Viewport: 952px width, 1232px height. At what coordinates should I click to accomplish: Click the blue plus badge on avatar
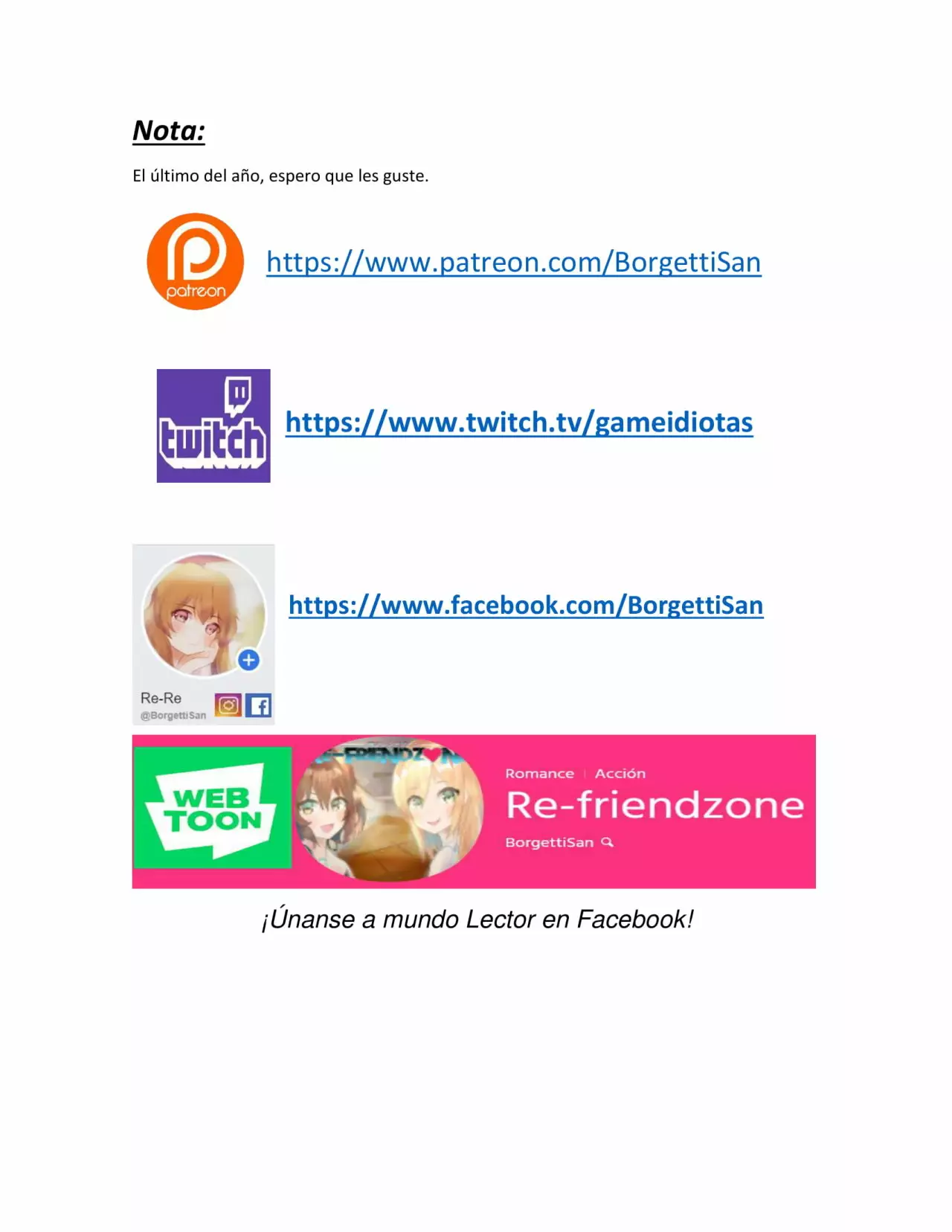248,660
